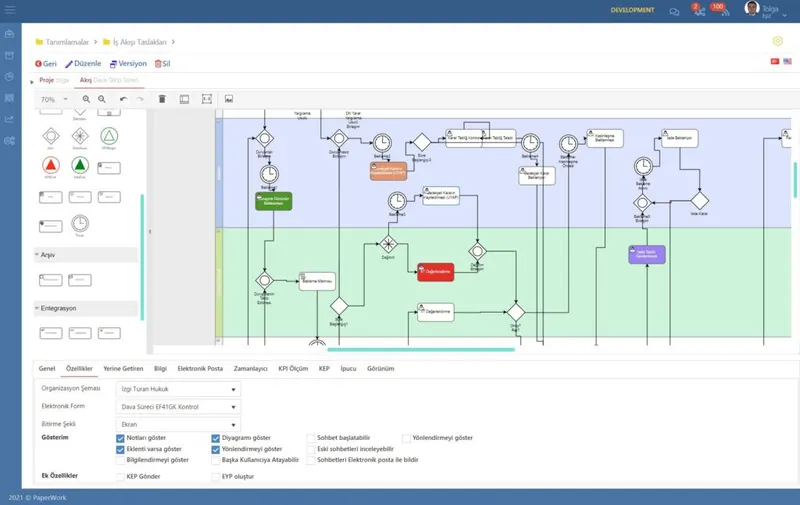Enable Başka Kullanıcıya Atayabilir checkbox
This screenshot has width=800, height=505.
tap(215, 460)
